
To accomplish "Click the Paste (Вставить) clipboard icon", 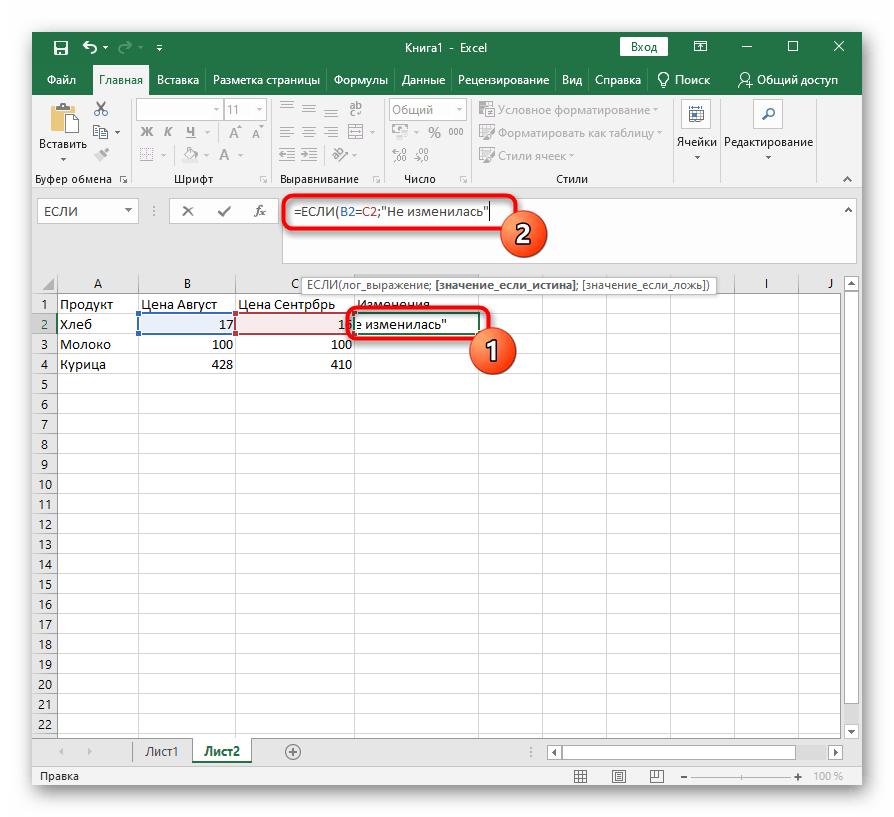I will pyautogui.click(x=64, y=119).
